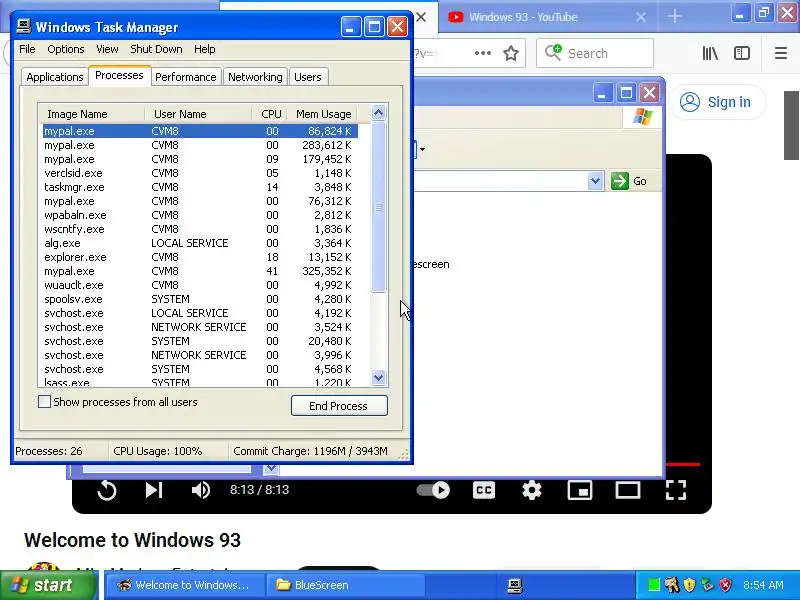
Task: Skip to the next video
Action: tap(154, 490)
